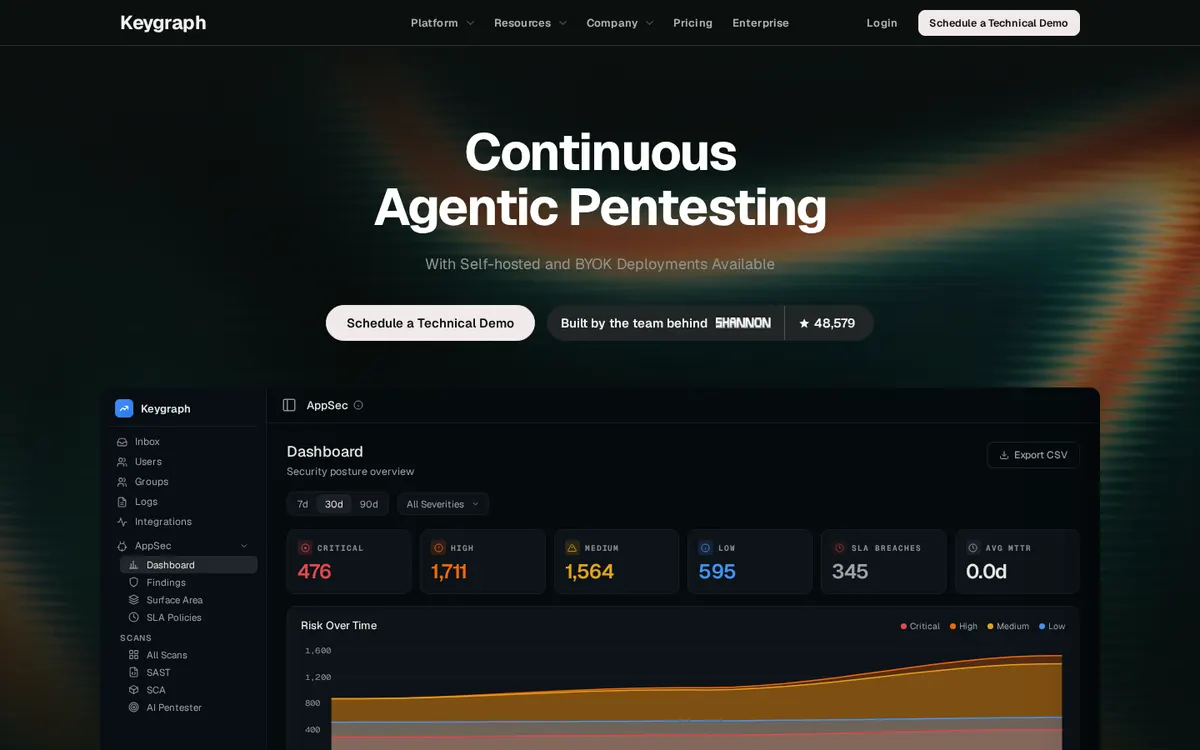
Task: Click the Logs icon in sidebar
Action: [x=122, y=502]
